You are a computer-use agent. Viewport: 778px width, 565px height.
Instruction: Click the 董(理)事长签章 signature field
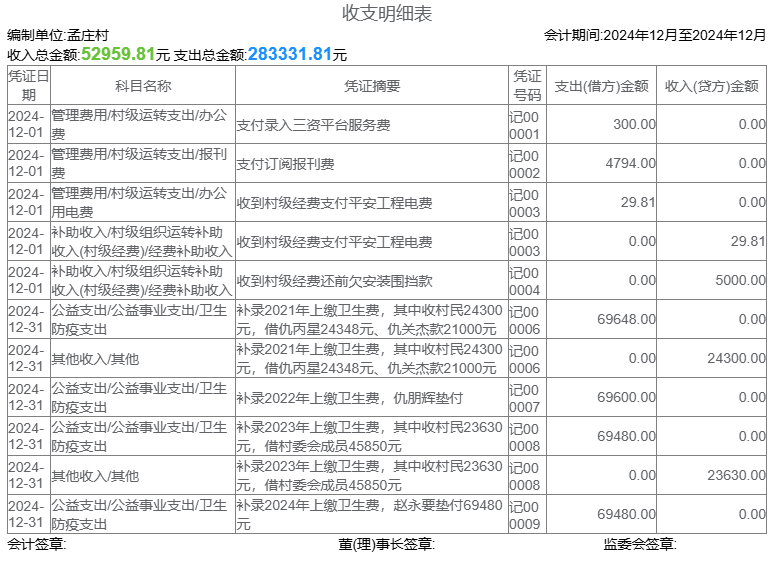(386, 544)
